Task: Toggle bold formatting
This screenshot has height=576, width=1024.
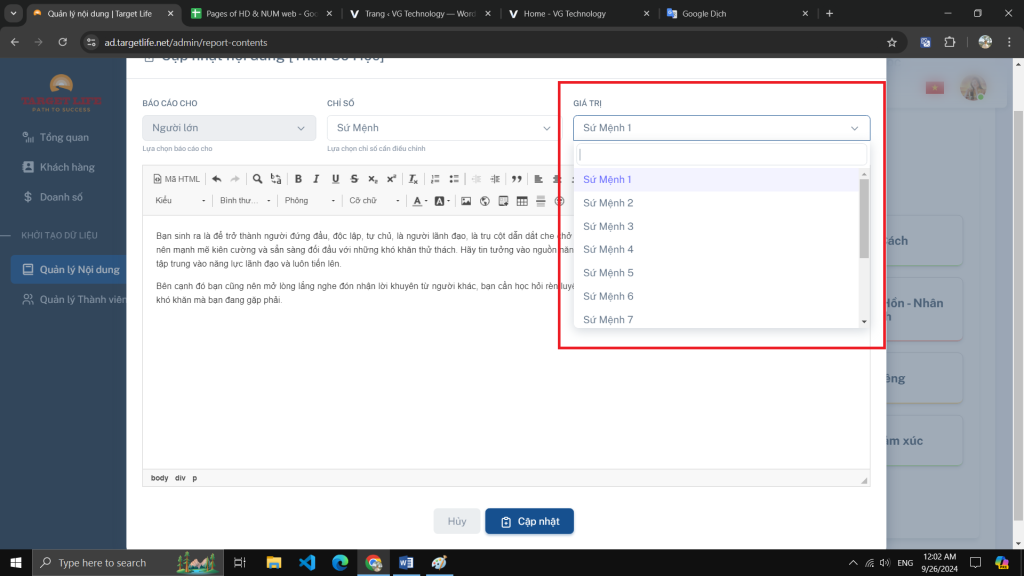Action: tap(298, 179)
